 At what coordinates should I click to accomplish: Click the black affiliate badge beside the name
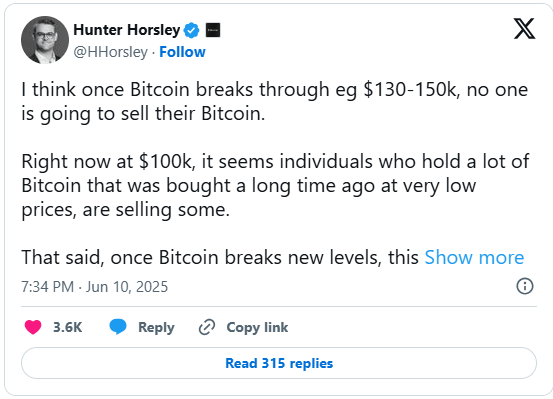coord(213,30)
